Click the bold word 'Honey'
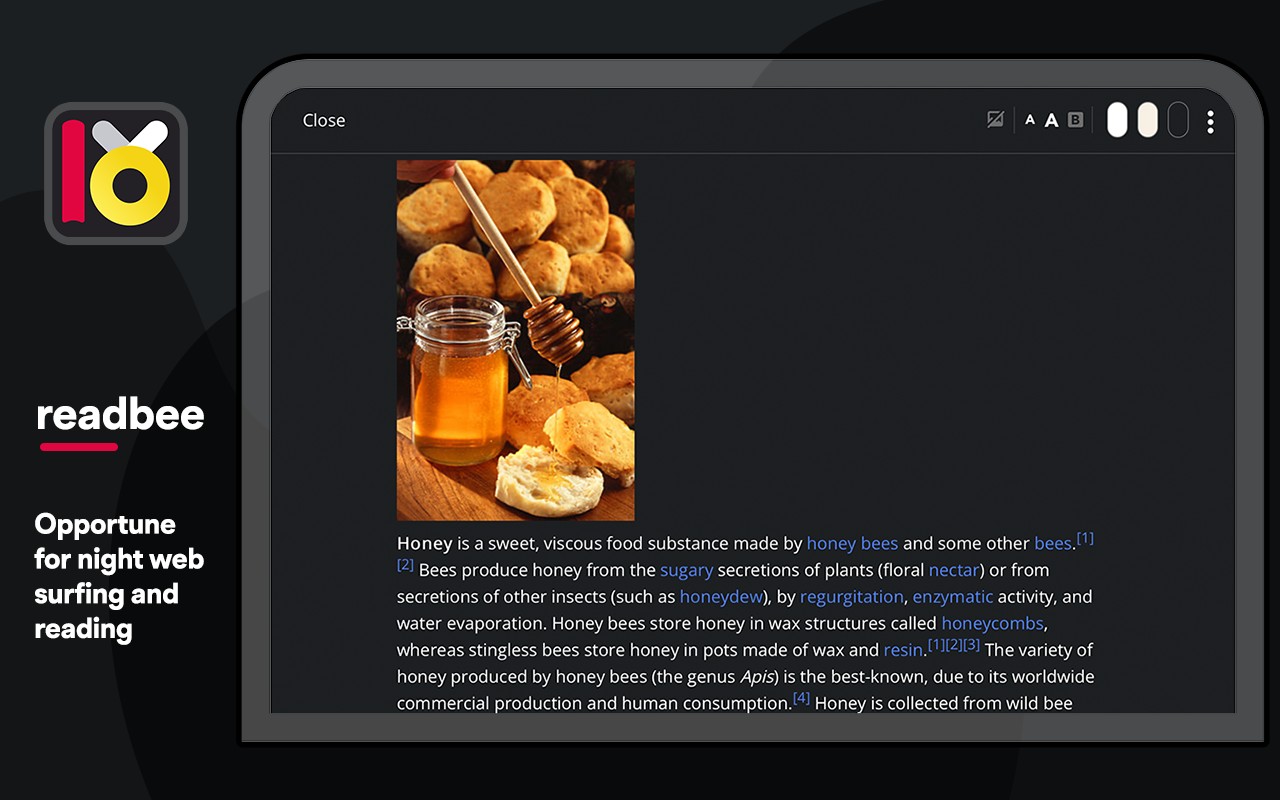Screen dimensions: 1280x800 (x=425, y=544)
